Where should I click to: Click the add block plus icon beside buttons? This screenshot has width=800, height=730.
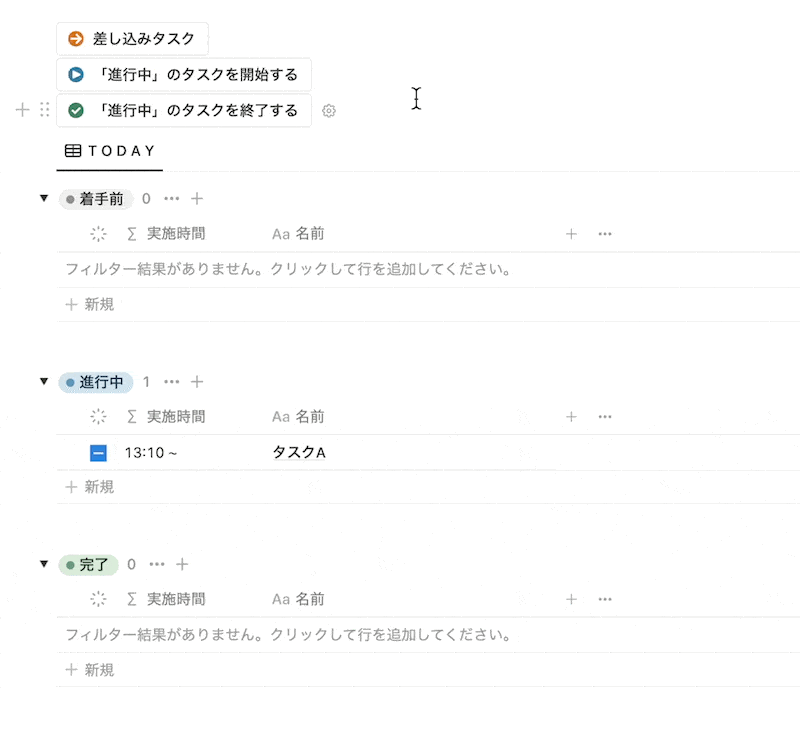pos(22,110)
